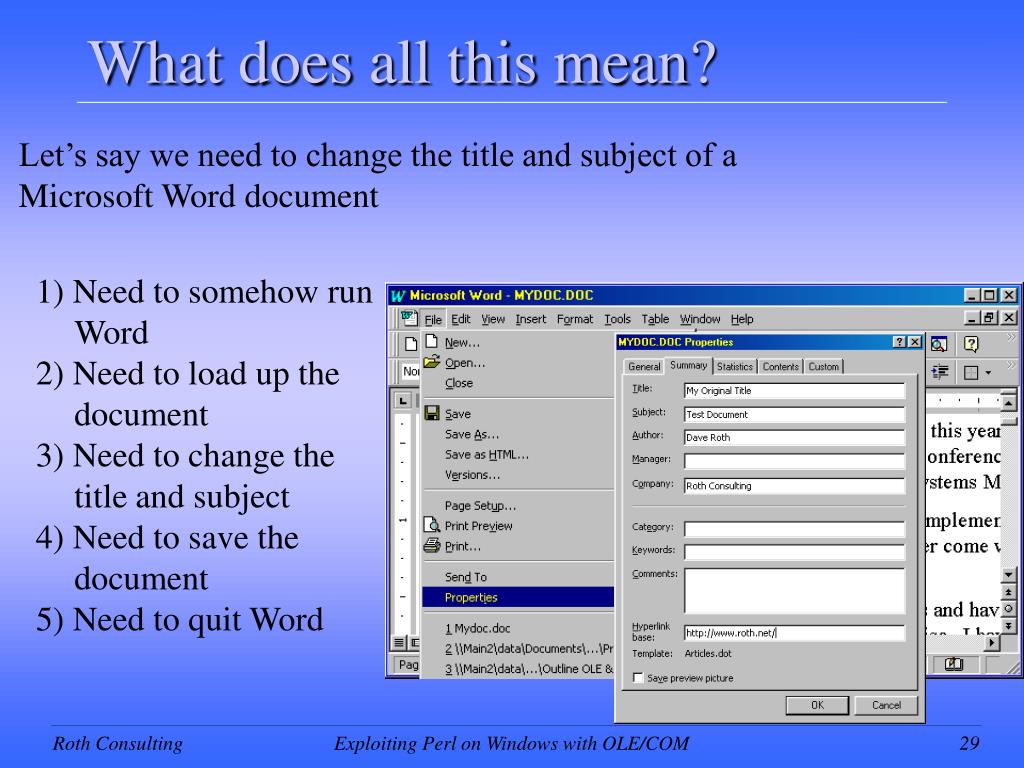
Task: Click the question mark help button in Properties dialog
Action: [x=899, y=342]
